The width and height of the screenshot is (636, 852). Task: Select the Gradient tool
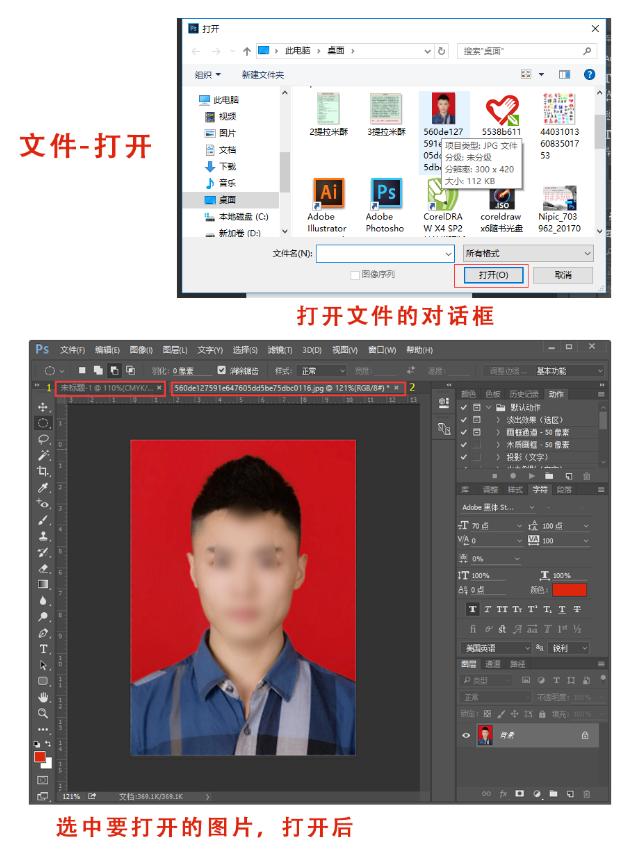[43, 584]
